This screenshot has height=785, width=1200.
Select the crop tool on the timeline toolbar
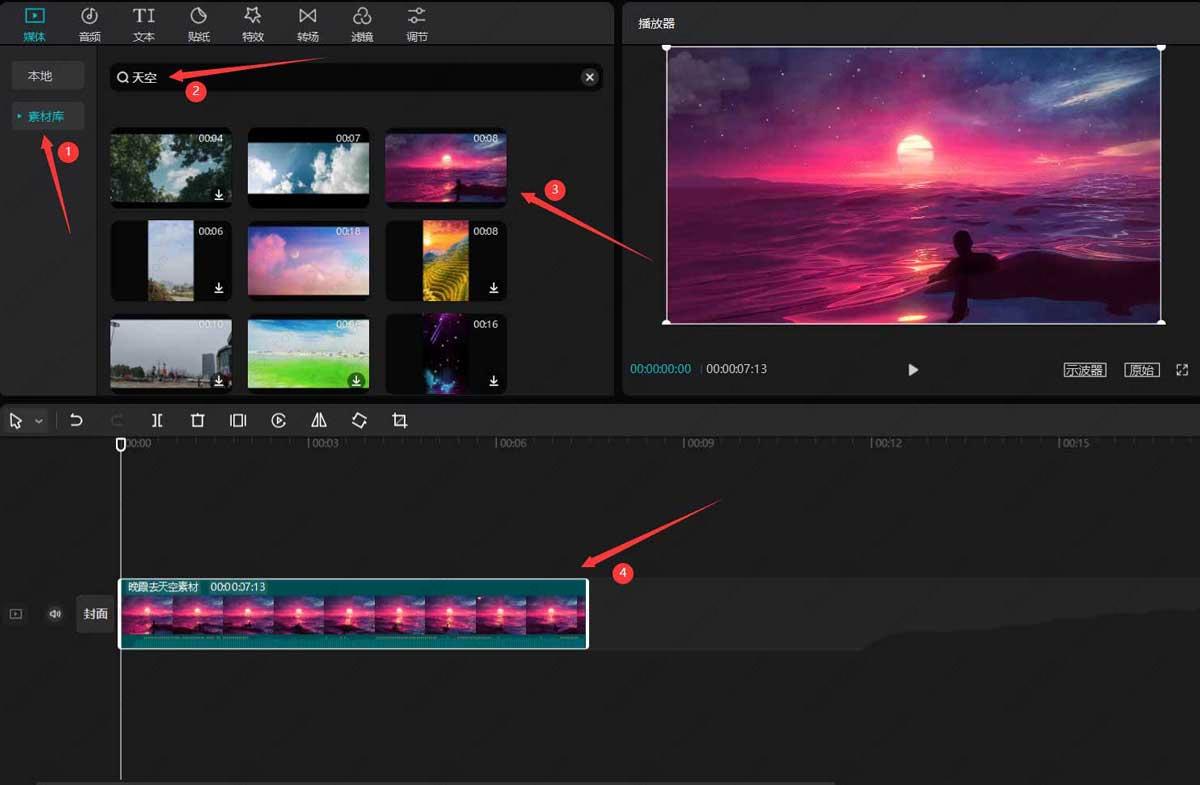[399, 420]
